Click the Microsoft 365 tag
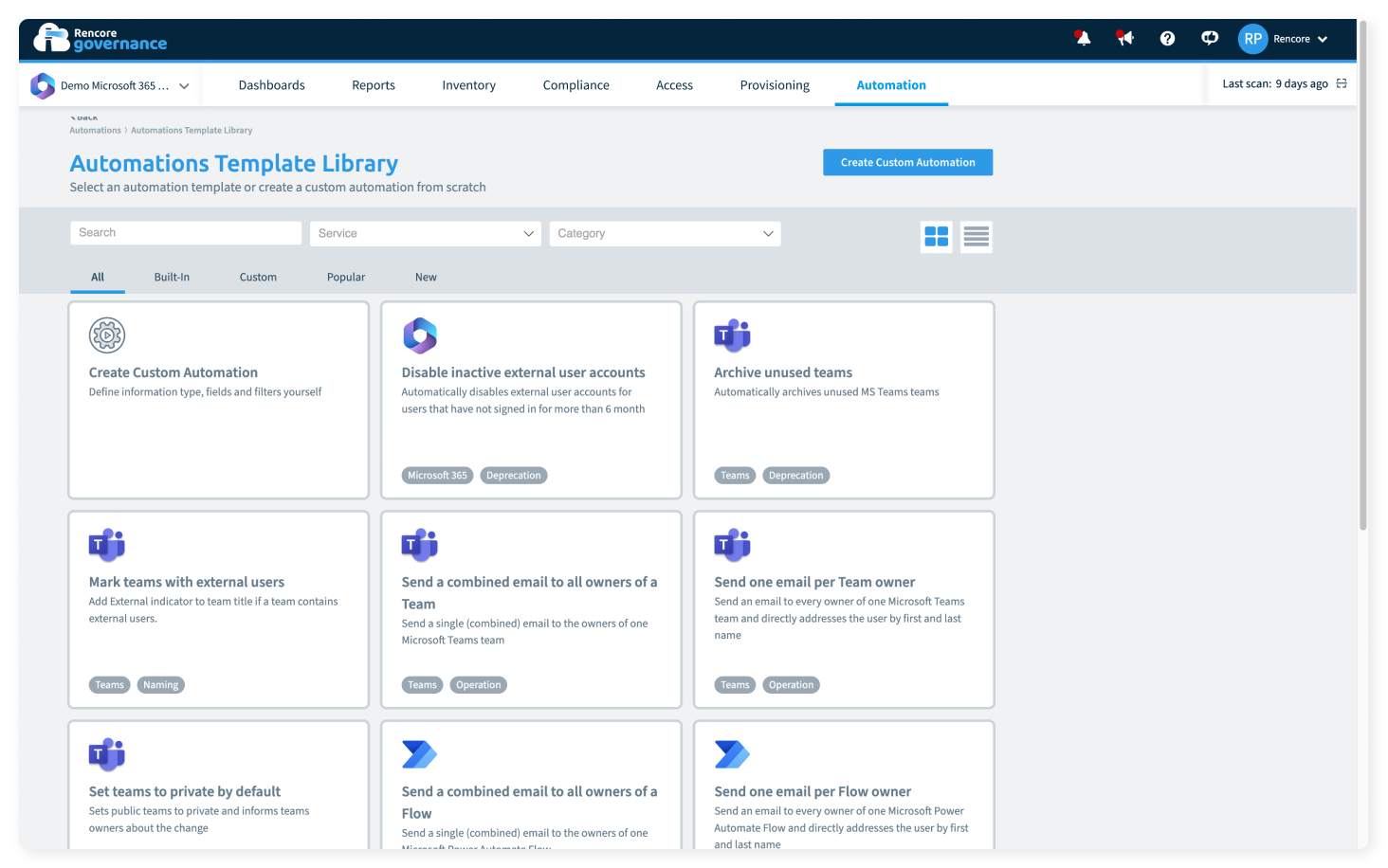This screenshot has width=1388, height=868. tap(437, 476)
